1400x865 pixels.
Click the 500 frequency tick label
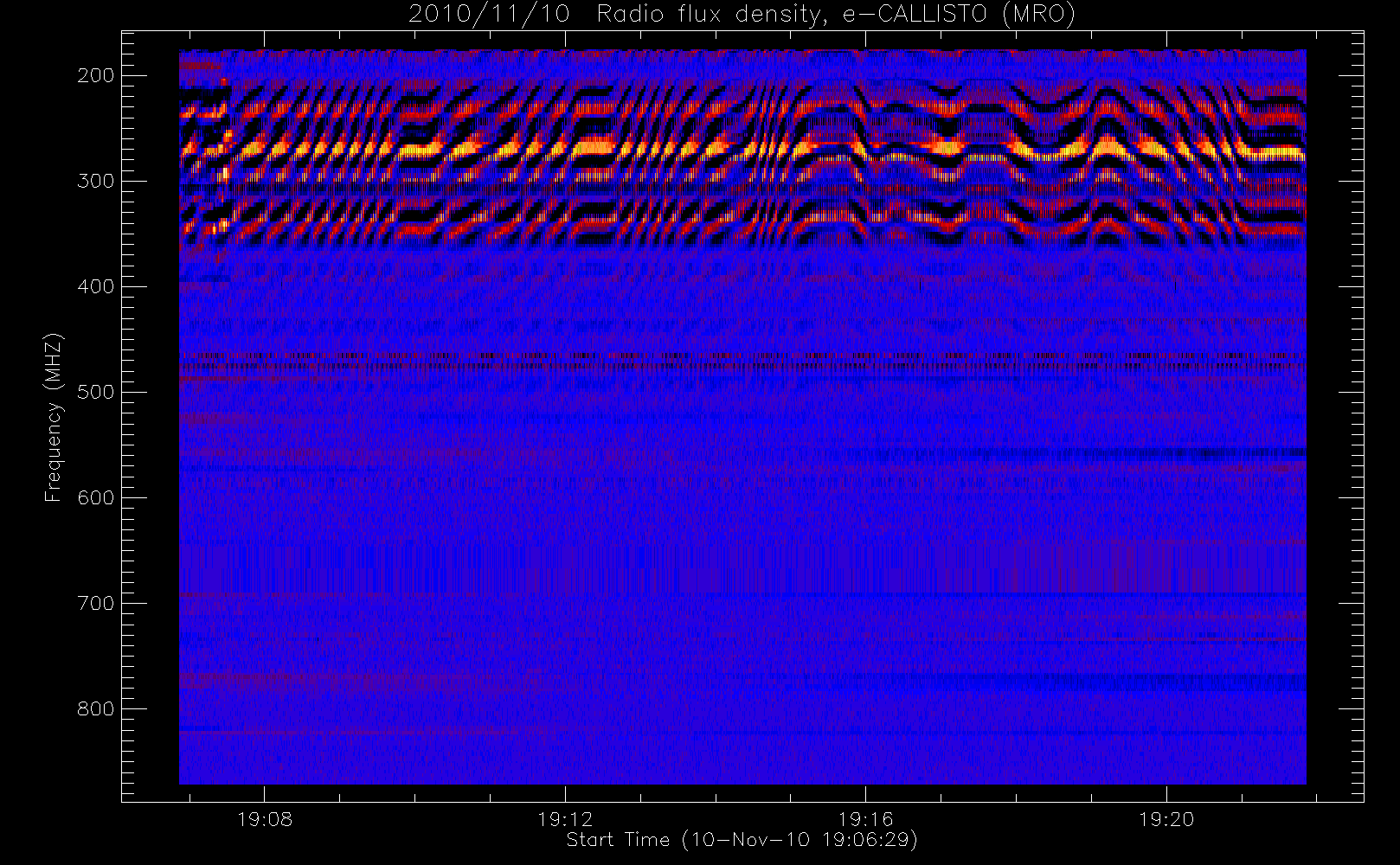96,392
